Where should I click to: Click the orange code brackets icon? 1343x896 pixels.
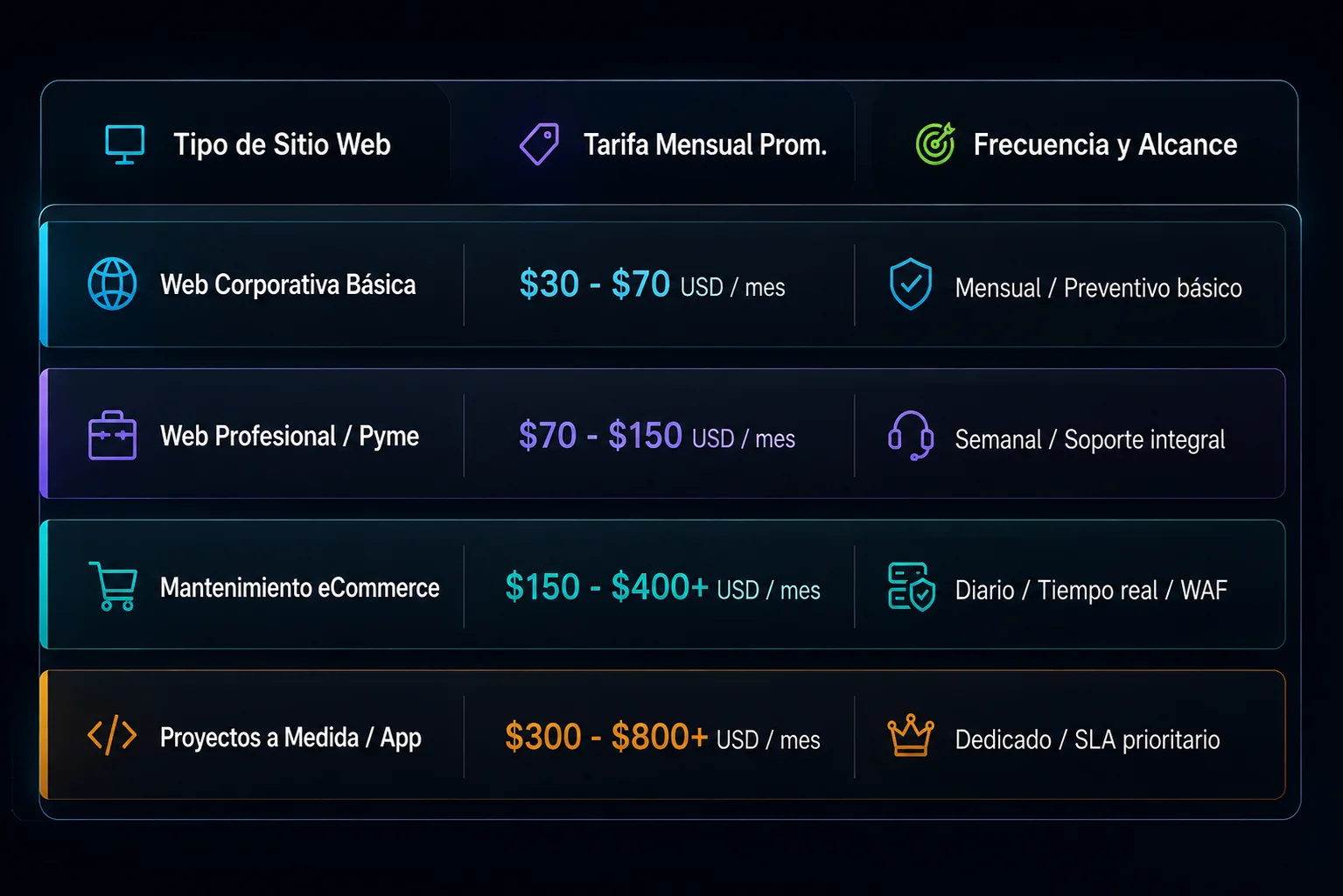coord(112,736)
